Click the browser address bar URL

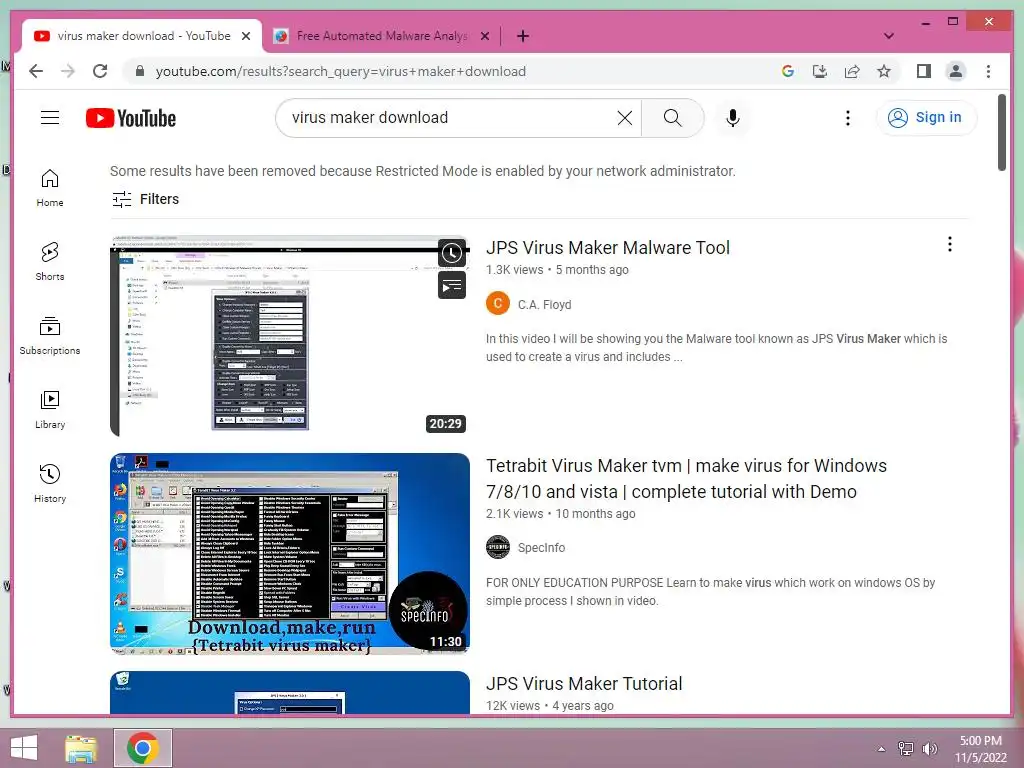[x=340, y=71]
